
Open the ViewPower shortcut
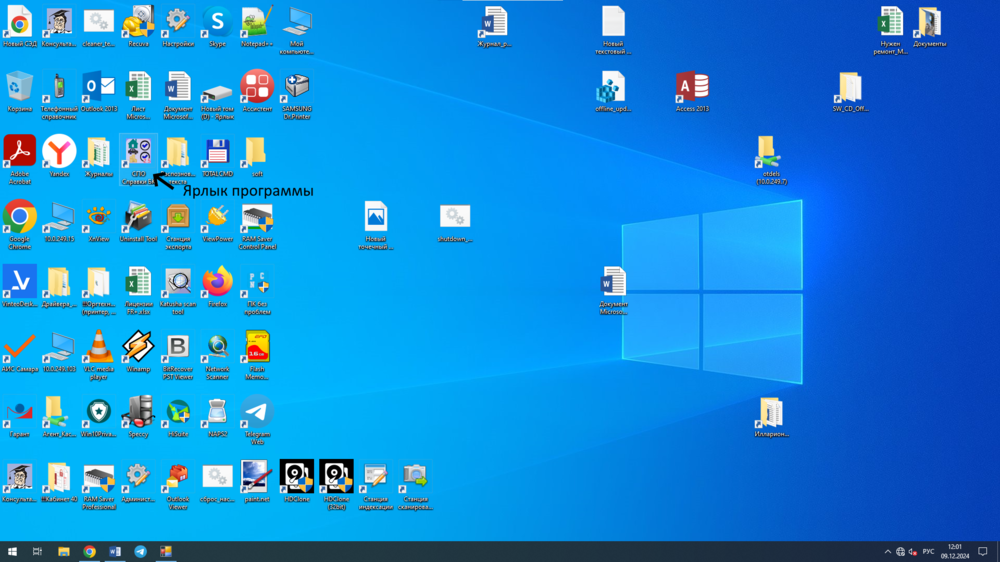coord(217,222)
